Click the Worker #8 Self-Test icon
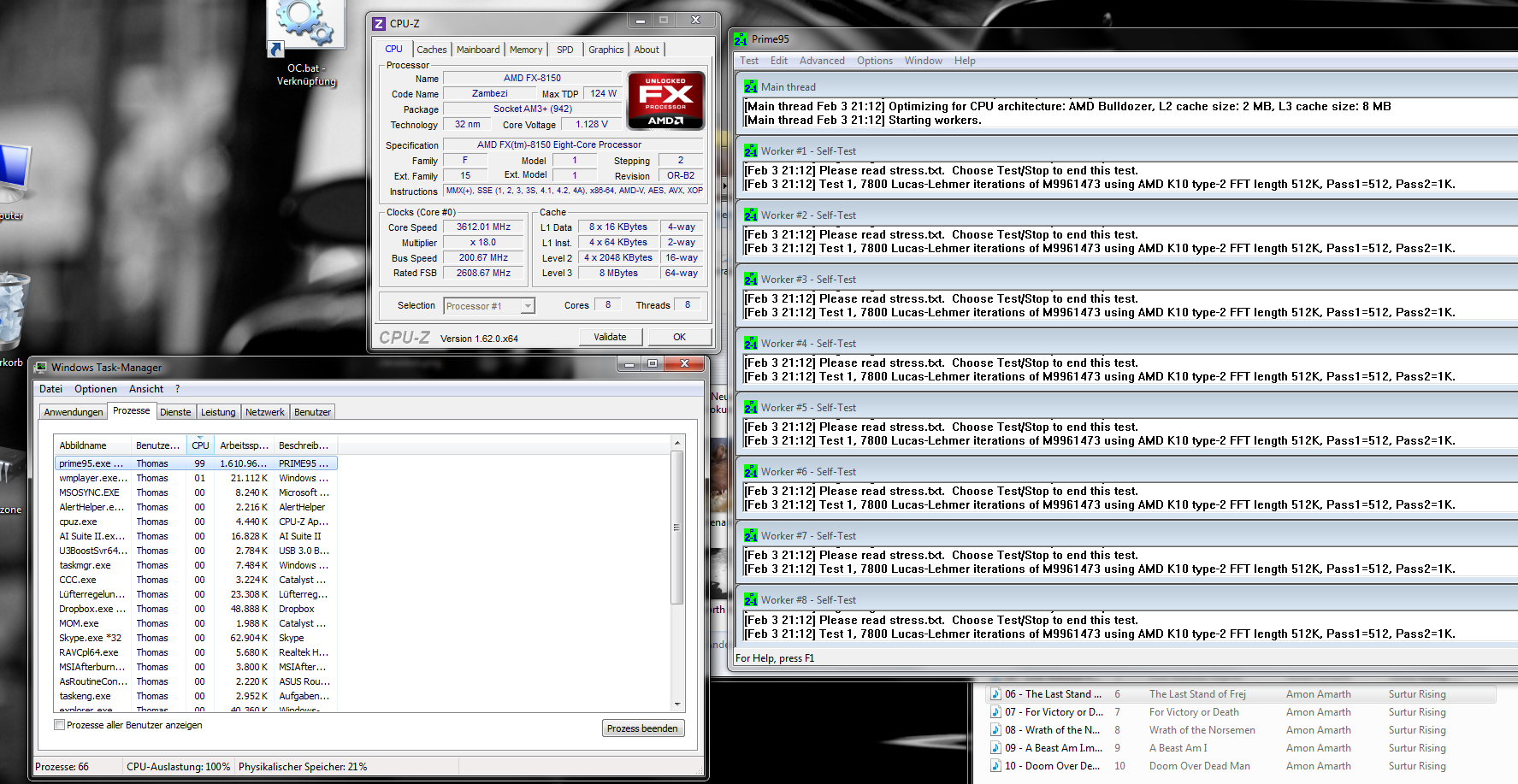This screenshot has width=1518, height=784. tap(751, 600)
